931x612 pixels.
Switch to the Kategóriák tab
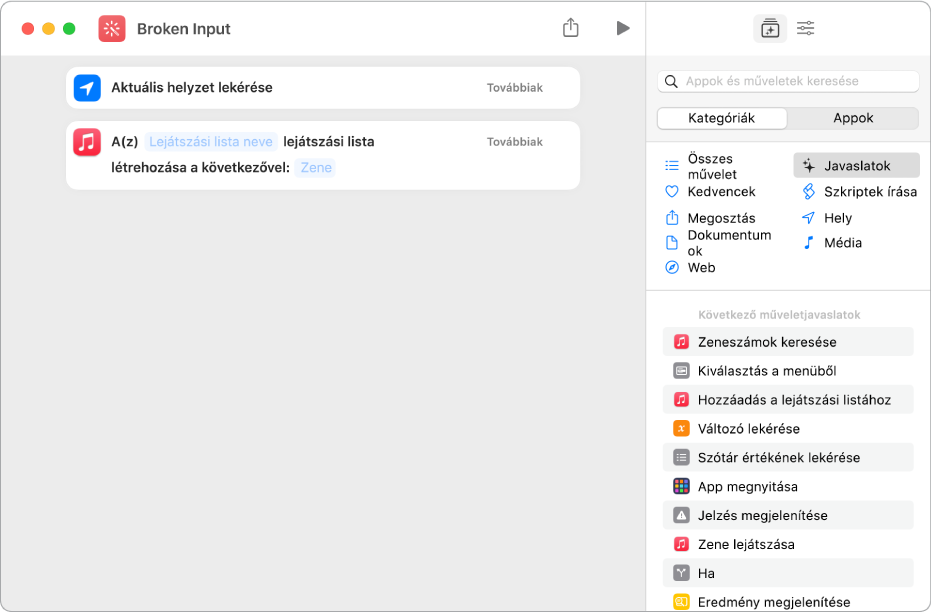point(722,118)
